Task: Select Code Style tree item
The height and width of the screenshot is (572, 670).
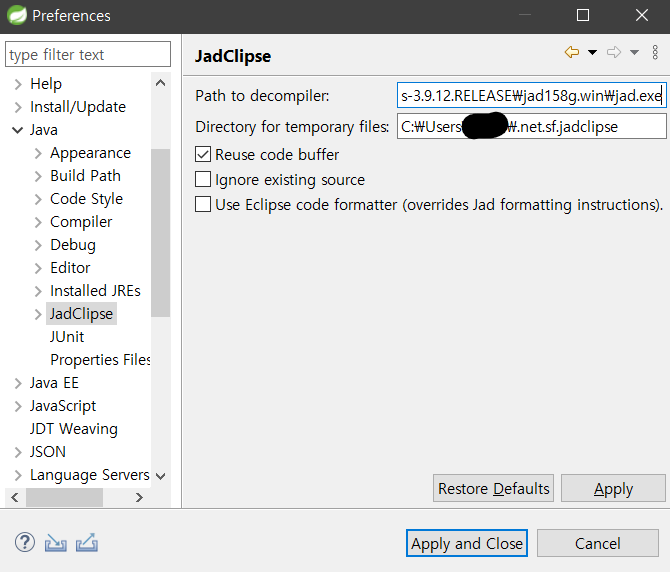Action: point(86,199)
